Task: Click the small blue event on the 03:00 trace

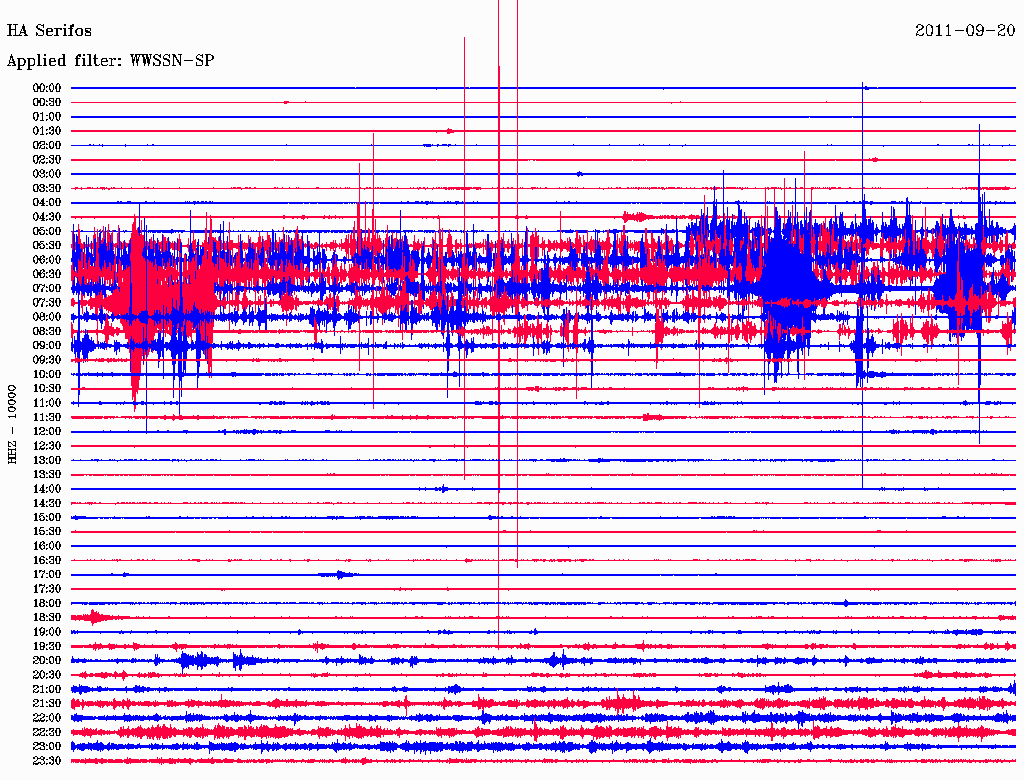Action: coord(579,174)
